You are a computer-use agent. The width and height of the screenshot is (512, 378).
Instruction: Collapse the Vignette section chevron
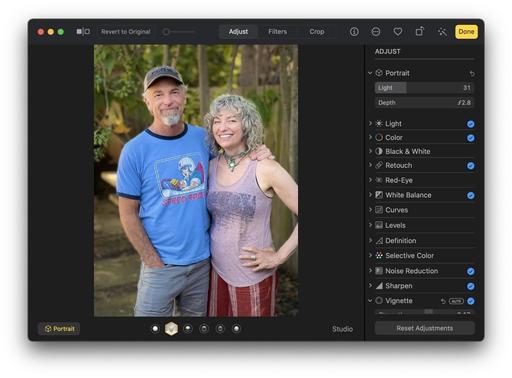pos(370,301)
